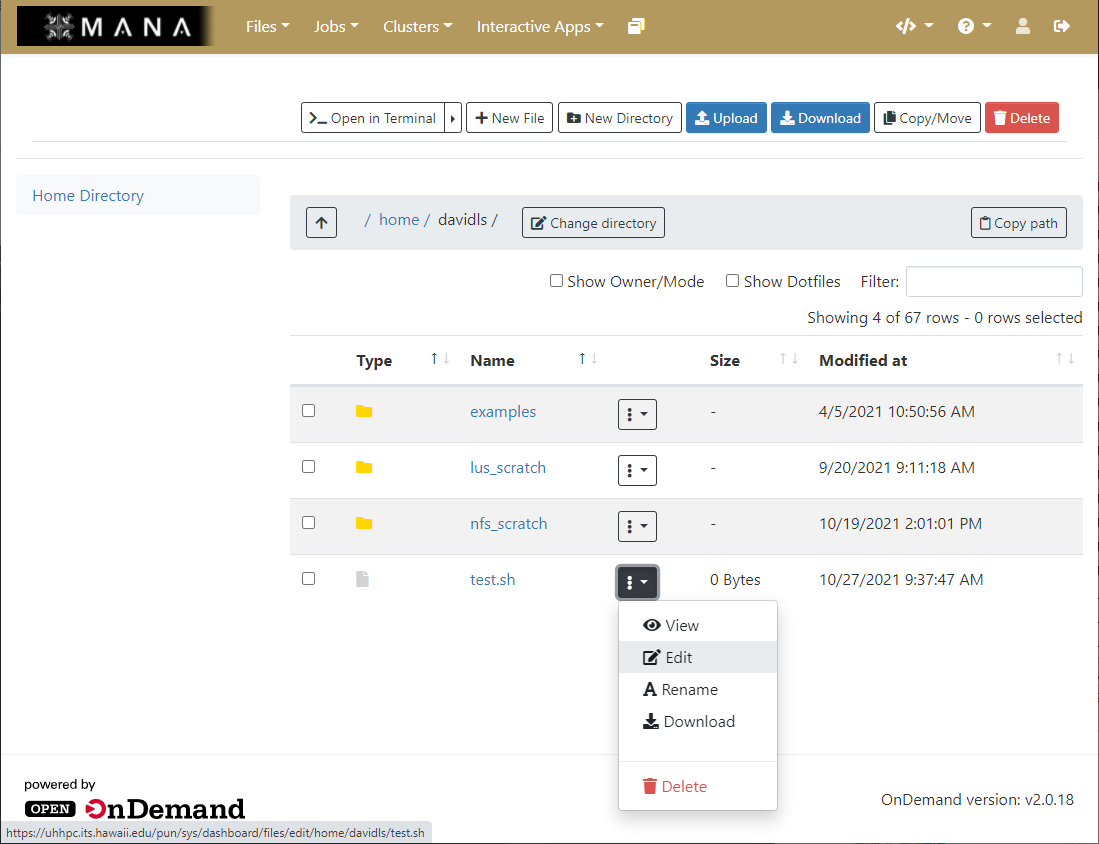Click the 10/27/2021 9:37:47 AM cell
This screenshot has height=844, width=1099.
(x=901, y=580)
